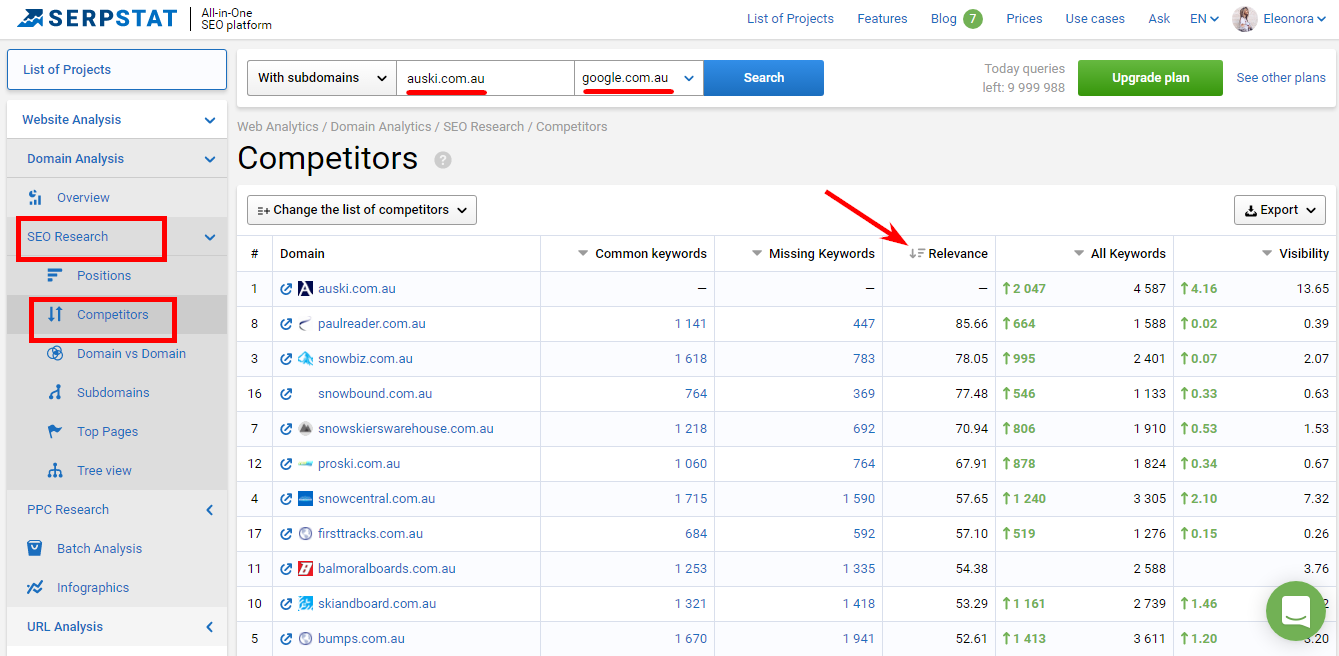This screenshot has height=656, width=1339.
Task: Select Competitors in the sidebar
Action: click(x=112, y=315)
